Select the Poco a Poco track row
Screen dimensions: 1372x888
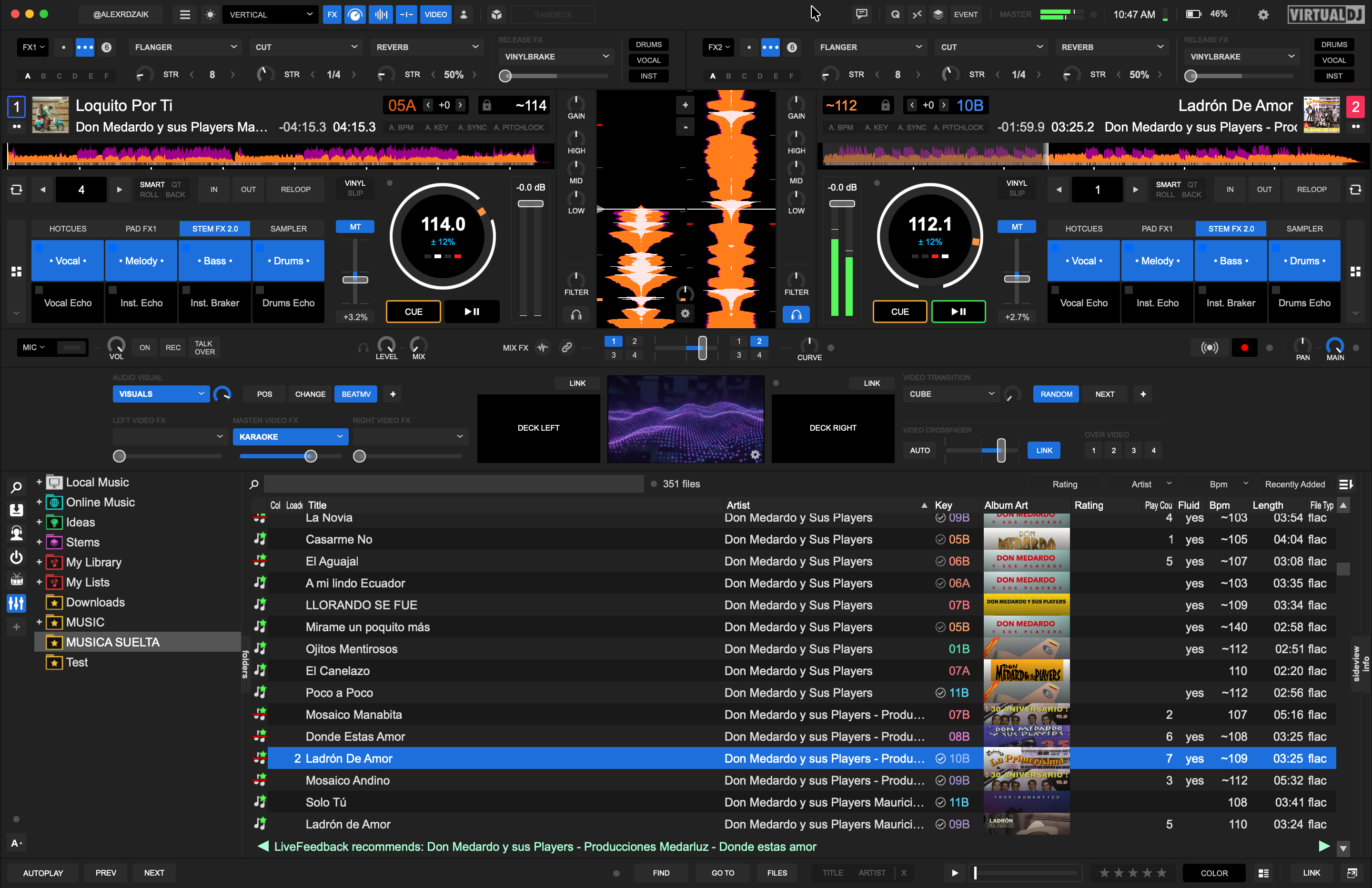(339, 693)
